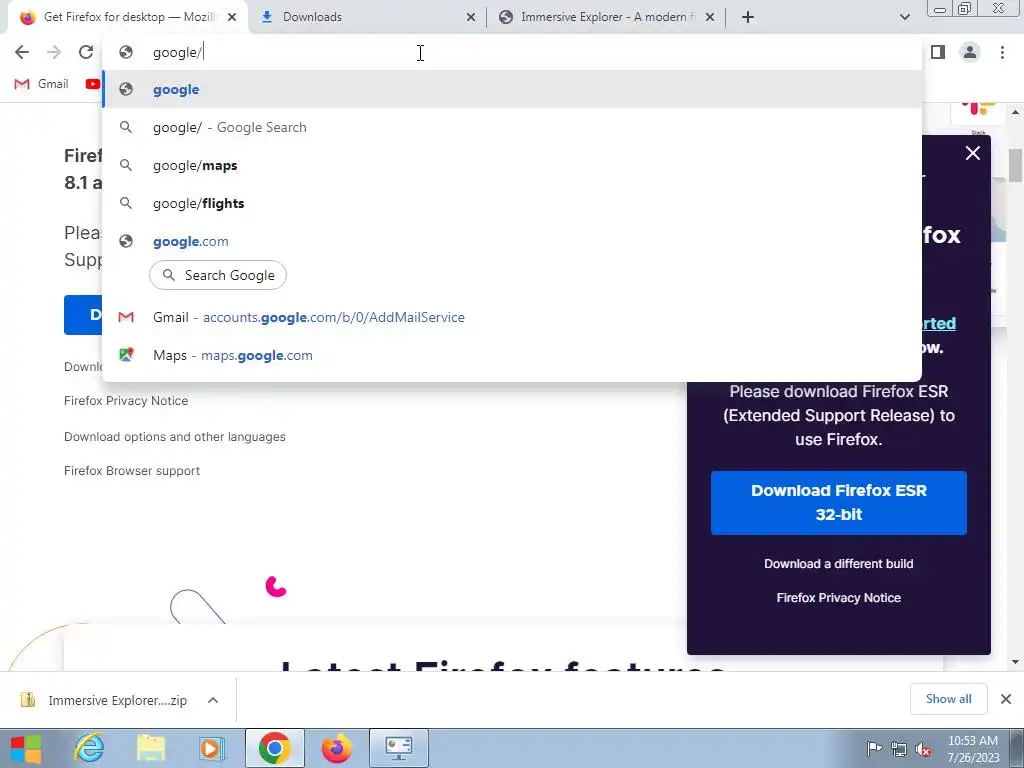Screen dimensions: 1024x768
Task: Open the YouTube bookmark icon
Action: click(93, 84)
